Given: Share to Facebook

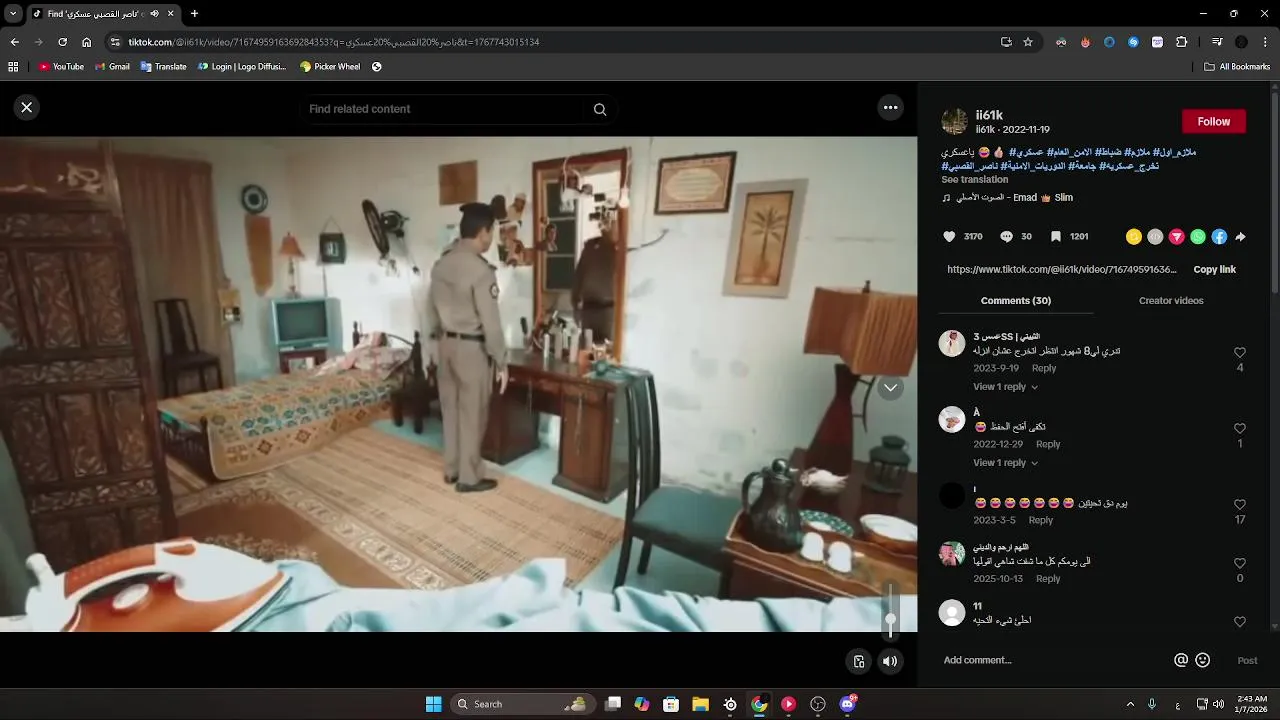Looking at the screenshot, I should click(1219, 237).
